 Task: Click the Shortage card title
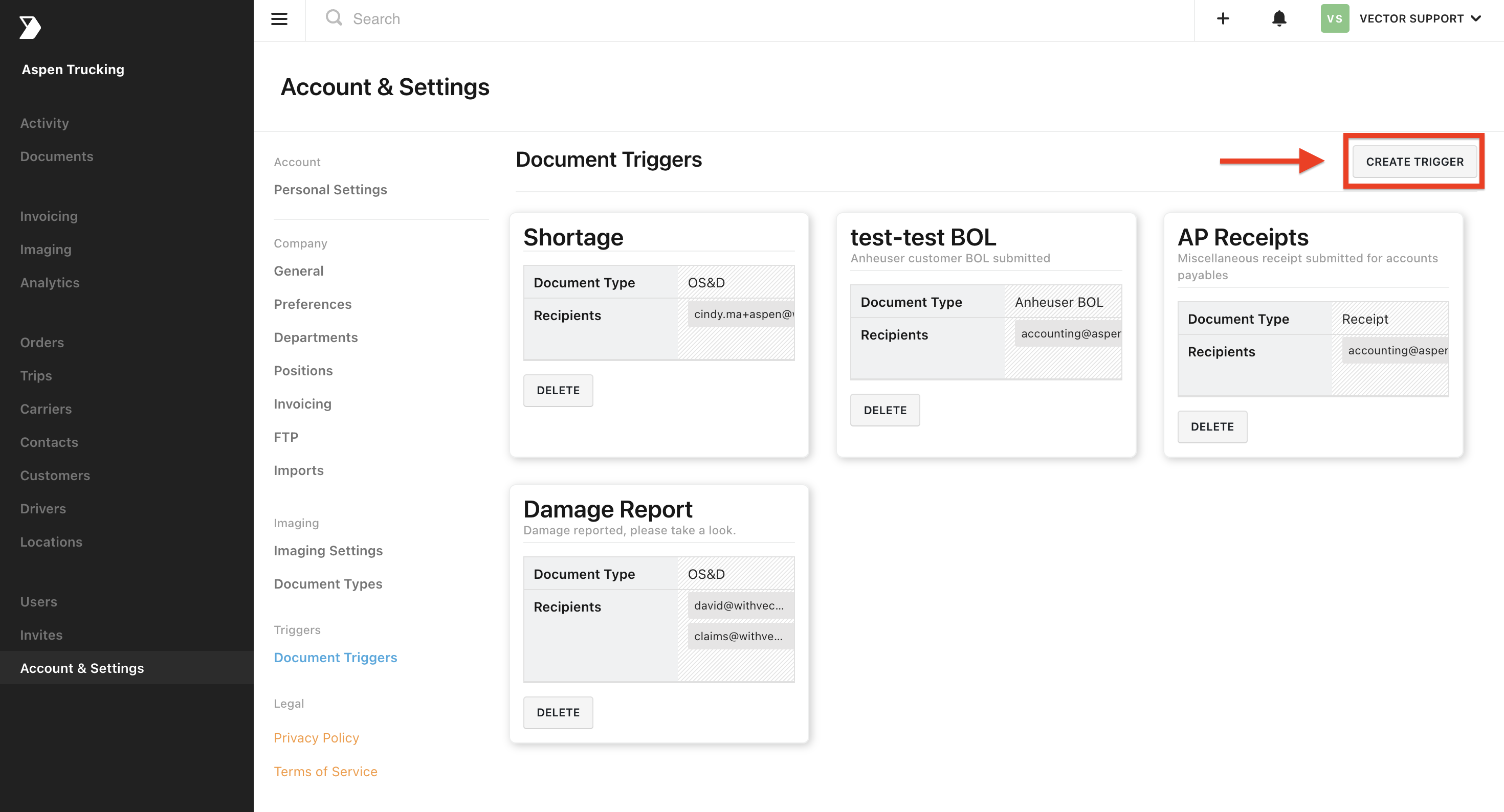pos(573,237)
